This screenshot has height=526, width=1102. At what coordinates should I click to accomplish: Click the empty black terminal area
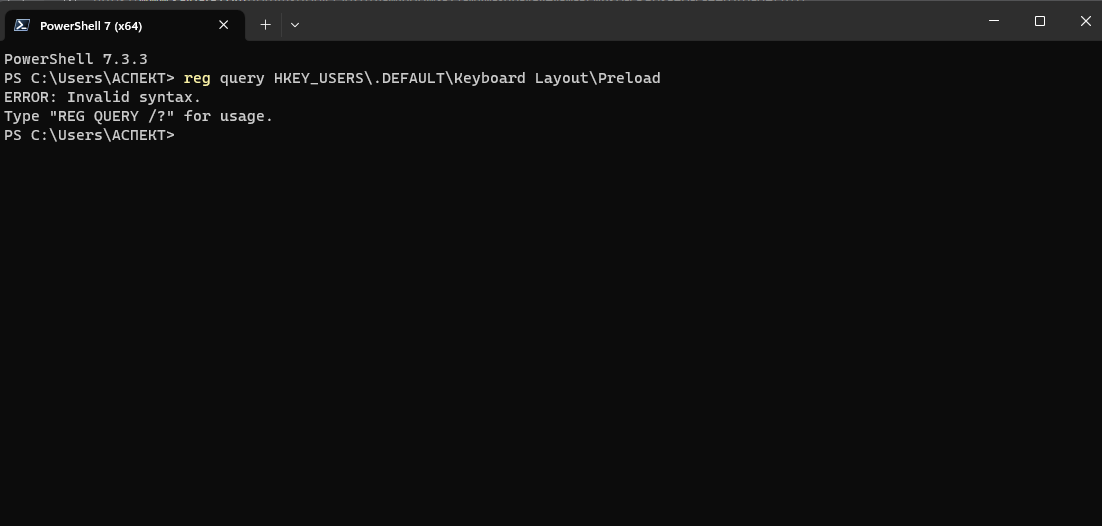(551, 331)
